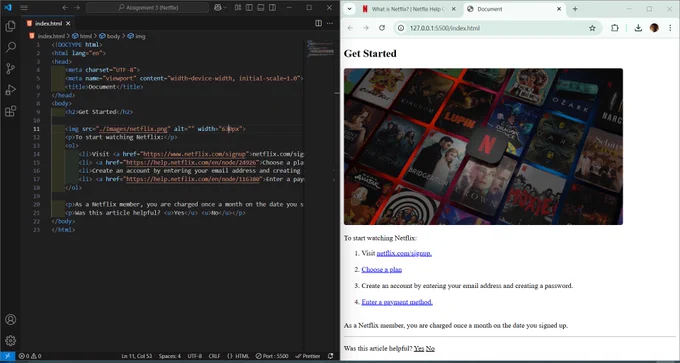Open the HTML language mode selector
This screenshot has width=680, height=363.
pos(239,356)
